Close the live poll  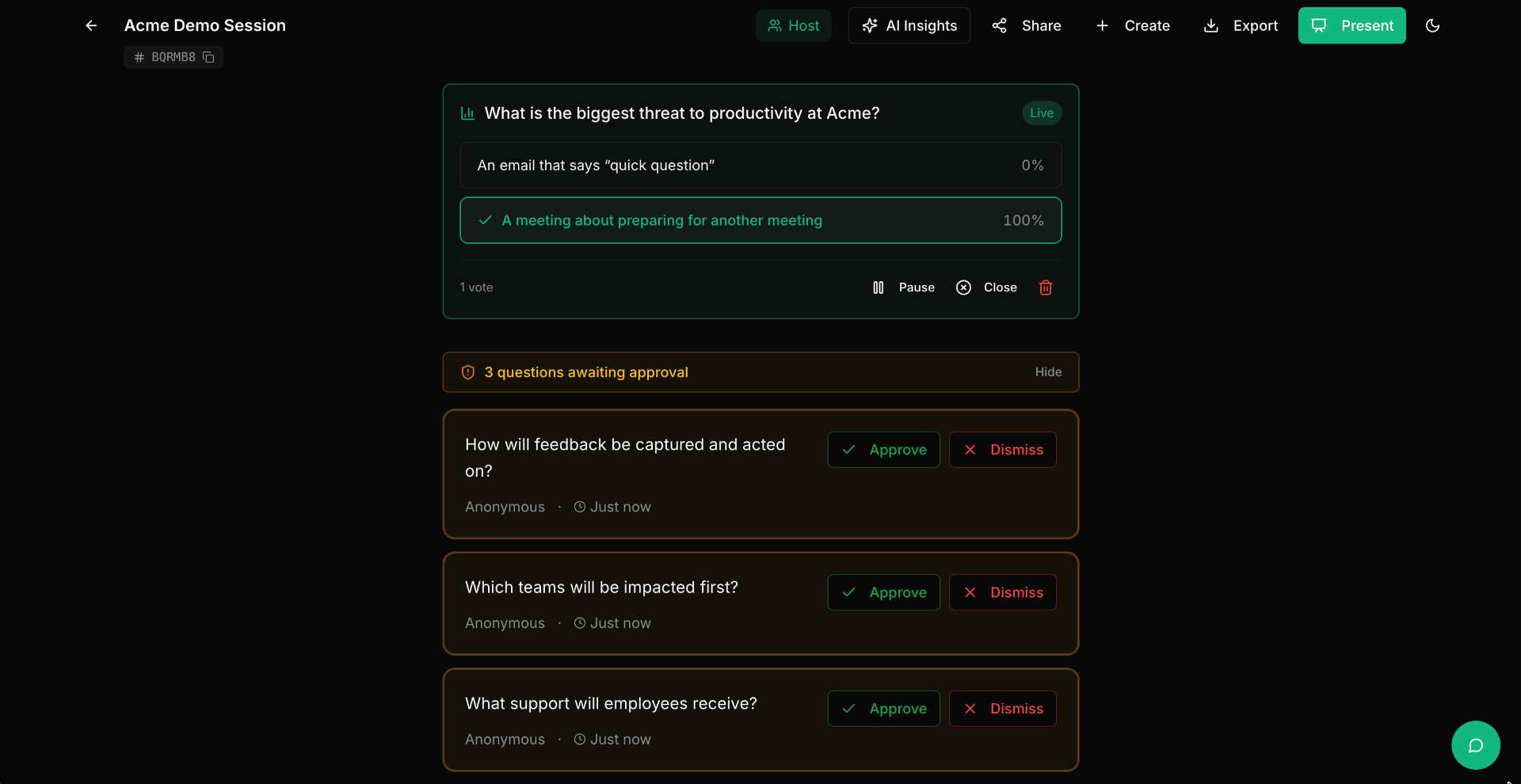[986, 287]
